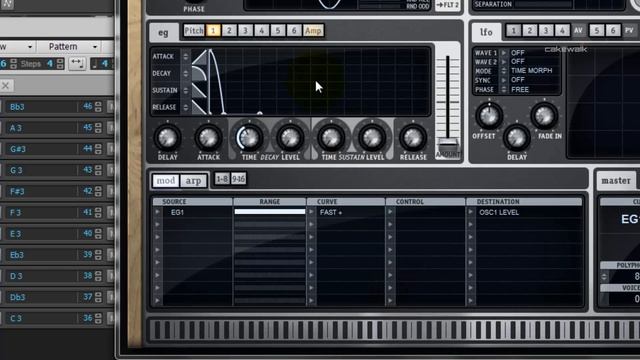Adjust the ATTACK curve stepper arrows
Screen dimensions: 640x360
[185, 57]
